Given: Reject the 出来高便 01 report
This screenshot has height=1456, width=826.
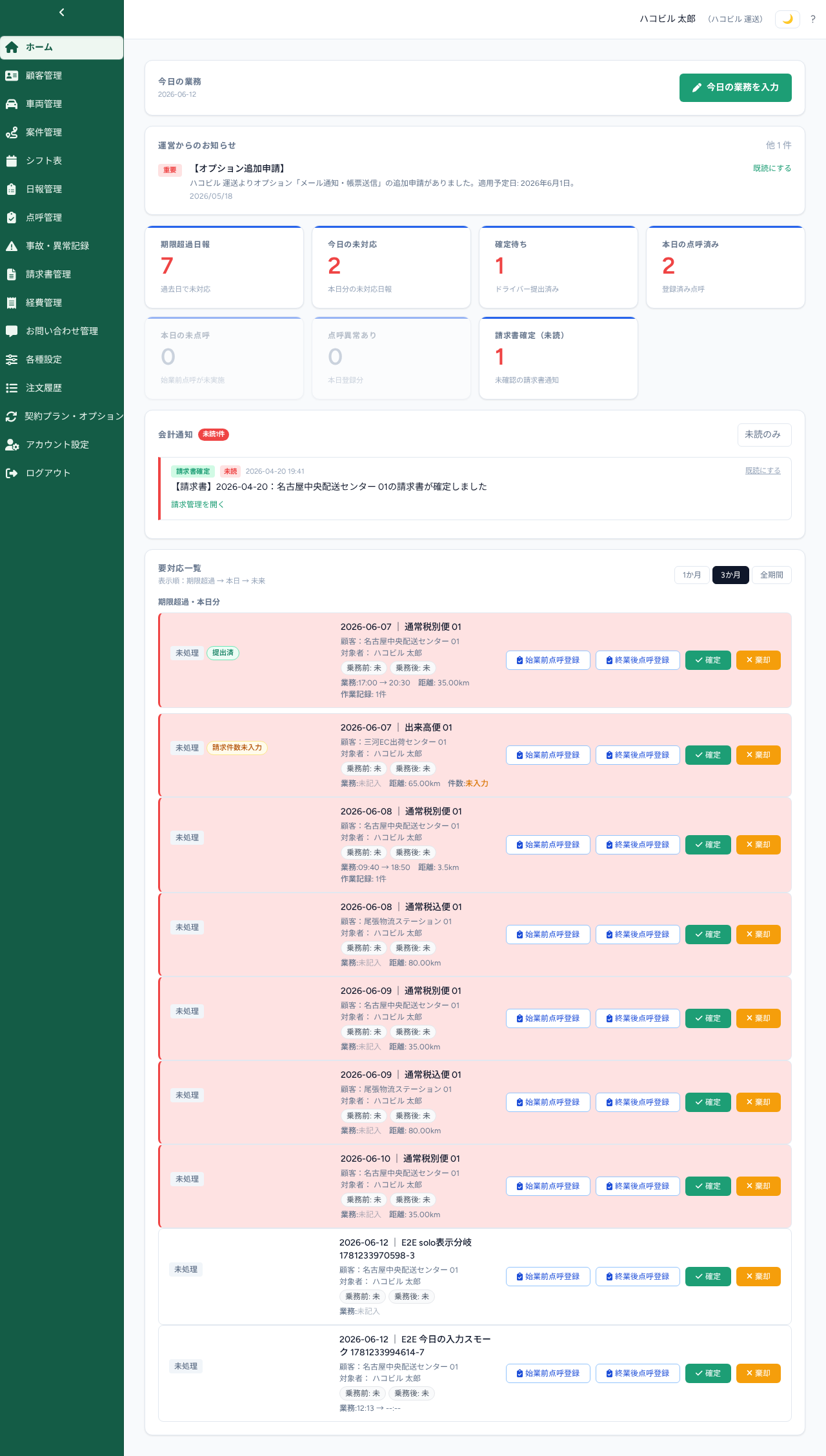Looking at the screenshot, I should click(758, 755).
